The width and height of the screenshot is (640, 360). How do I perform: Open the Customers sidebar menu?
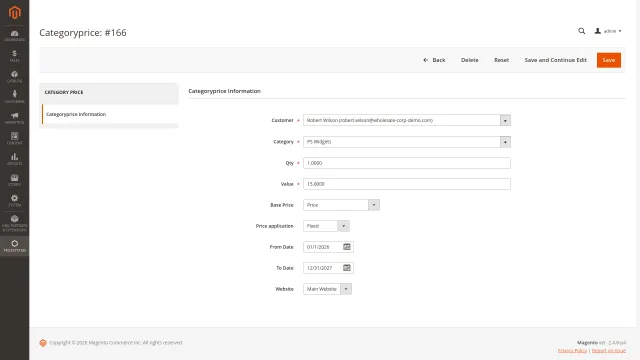coord(15,97)
